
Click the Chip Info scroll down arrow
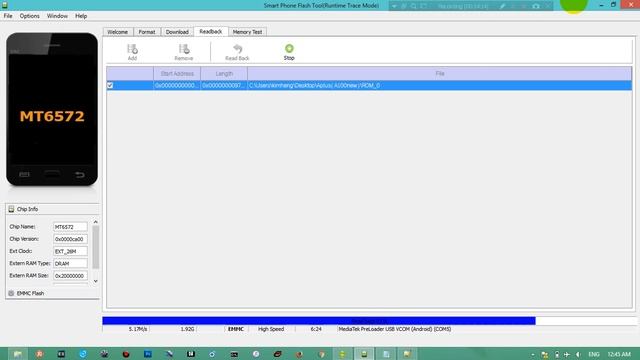coord(96,281)
